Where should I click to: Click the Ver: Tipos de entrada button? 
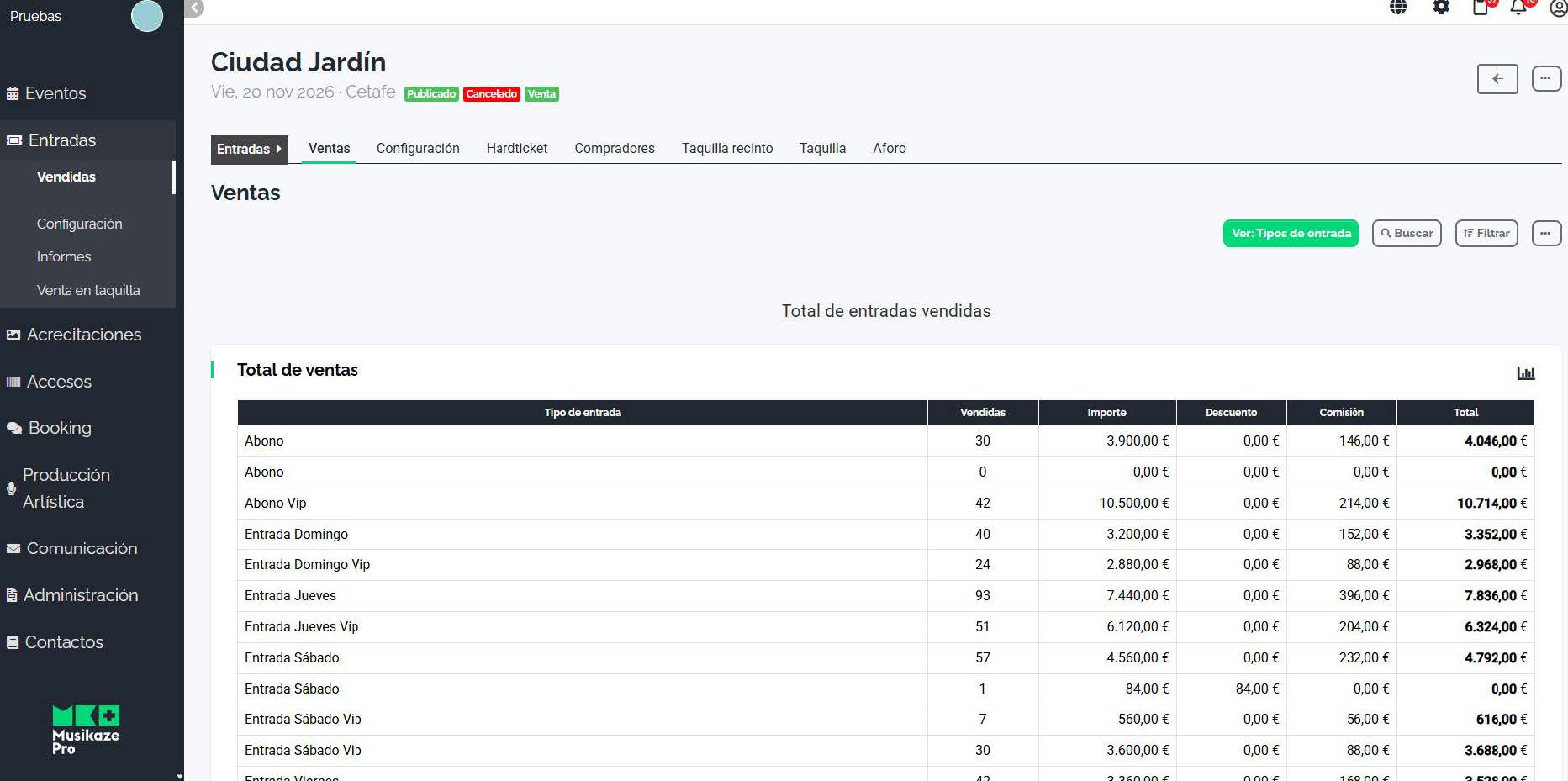[x=1291, y=233]
